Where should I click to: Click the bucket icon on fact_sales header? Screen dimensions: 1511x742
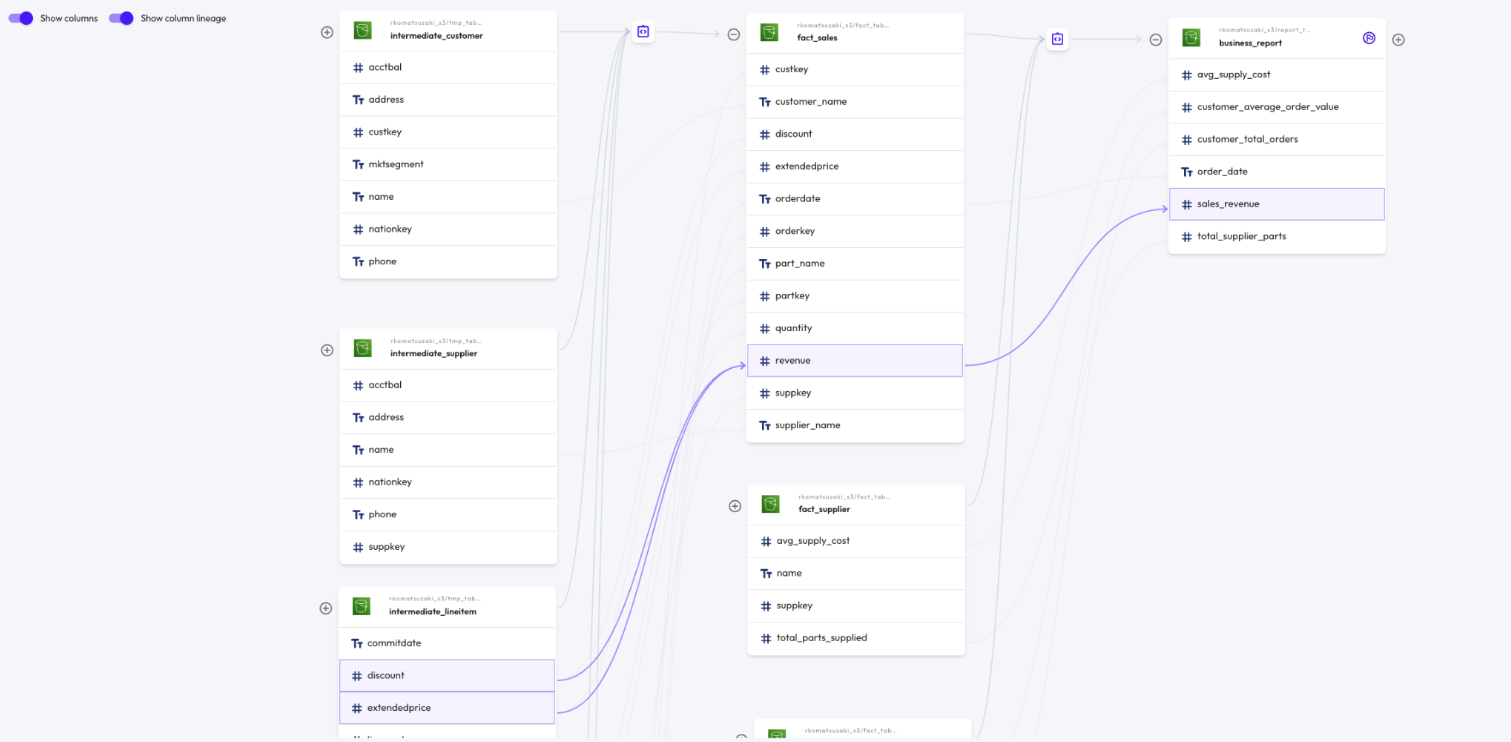(x=769, y=32)
